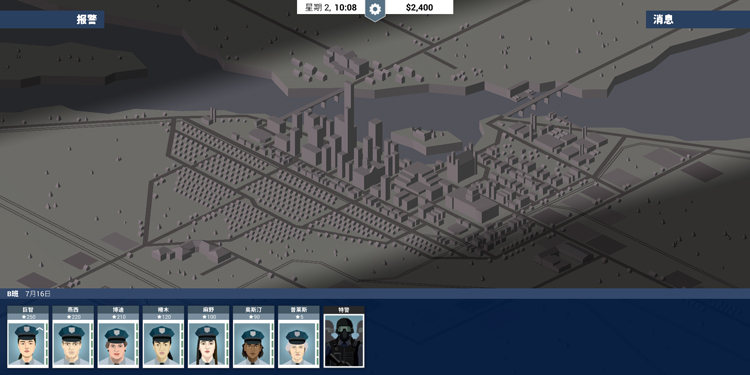
Task: Click the promotion chevron on first officer
Action: pyautogui.click(x=40, y=329)
